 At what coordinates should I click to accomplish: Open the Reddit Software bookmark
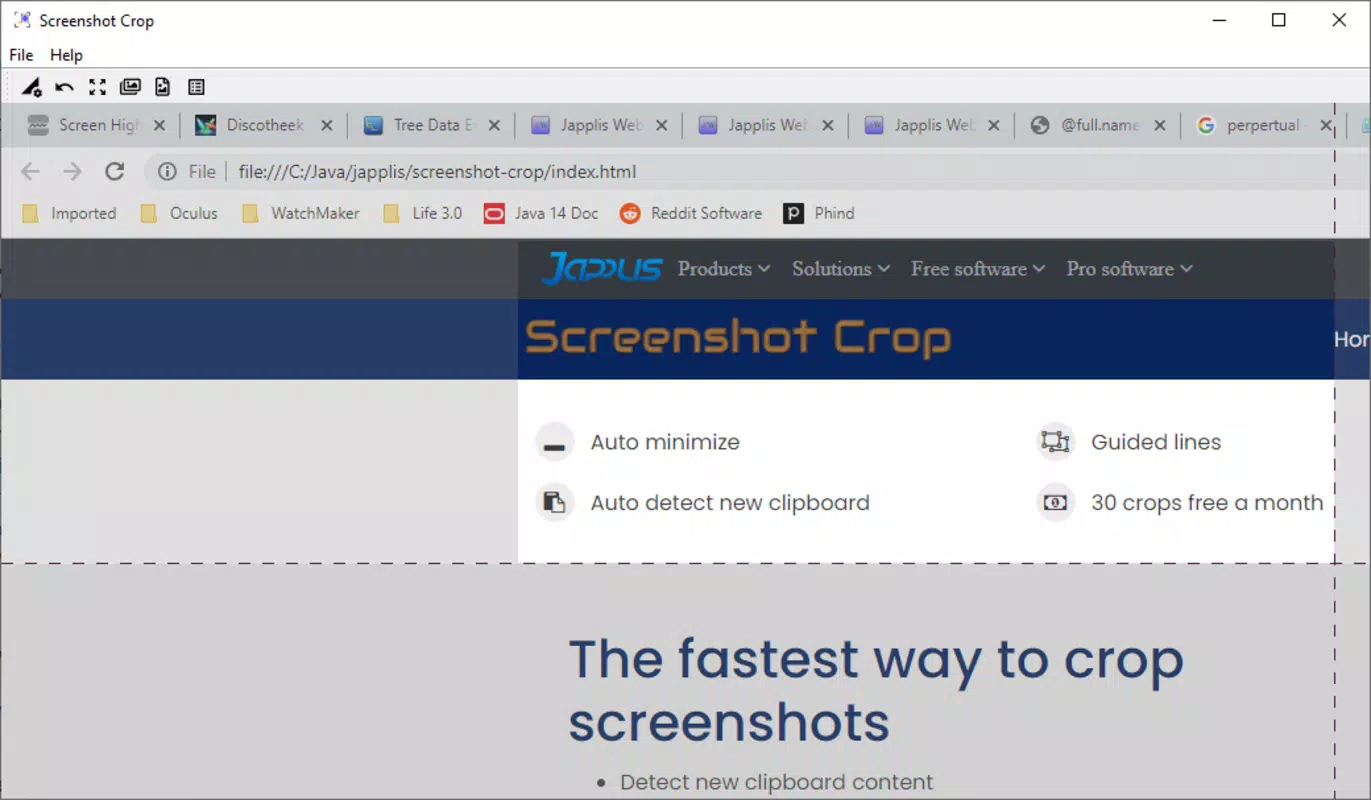click(690, 213)
